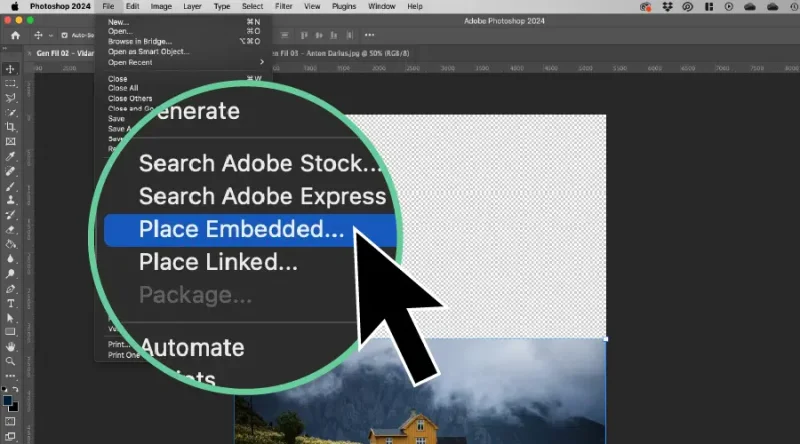Screen dimensions: 800x444
Task: Click the background color swatch
Action: coord(15,407)
